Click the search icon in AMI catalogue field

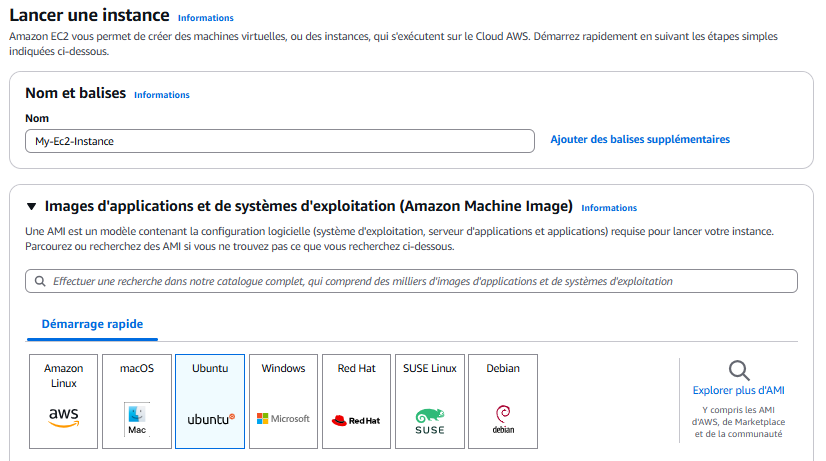click(x=40, y=281)
